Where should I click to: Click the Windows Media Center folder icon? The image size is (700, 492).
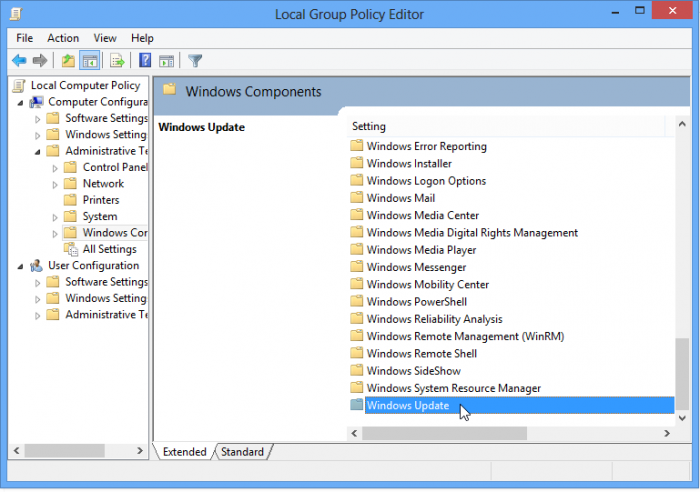point(356,215)
